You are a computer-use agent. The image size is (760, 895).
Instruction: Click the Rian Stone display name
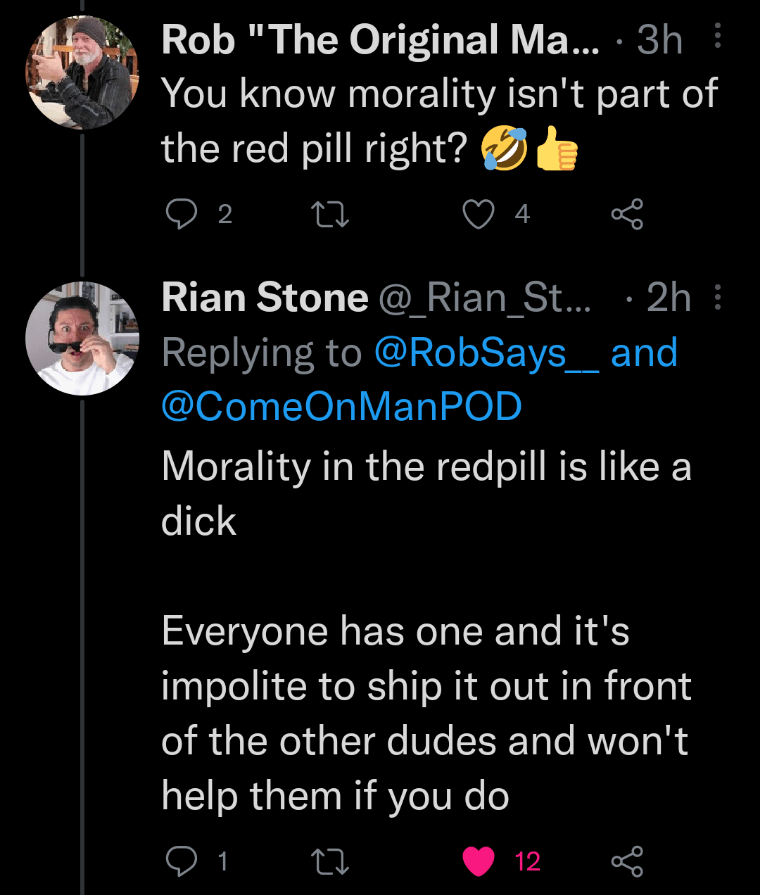point(264,297)
